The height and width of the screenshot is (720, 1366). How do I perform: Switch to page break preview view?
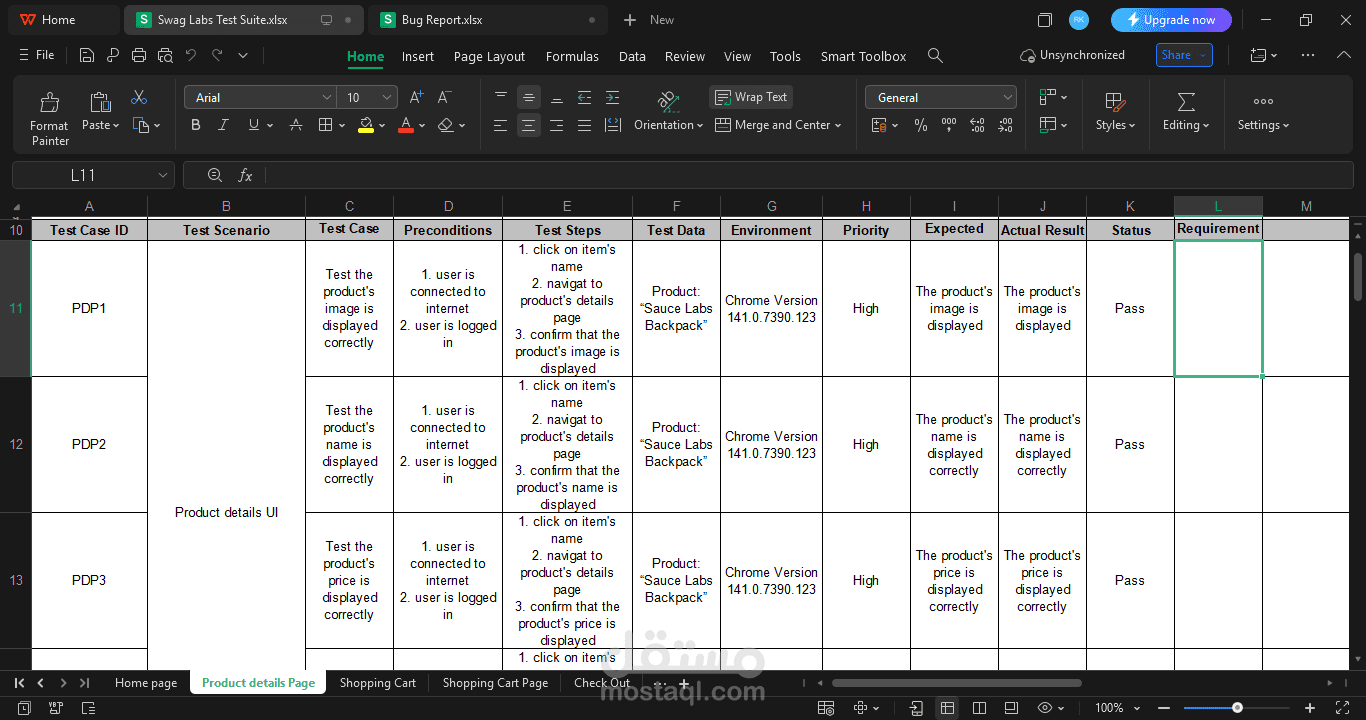[x=981, y=708]
